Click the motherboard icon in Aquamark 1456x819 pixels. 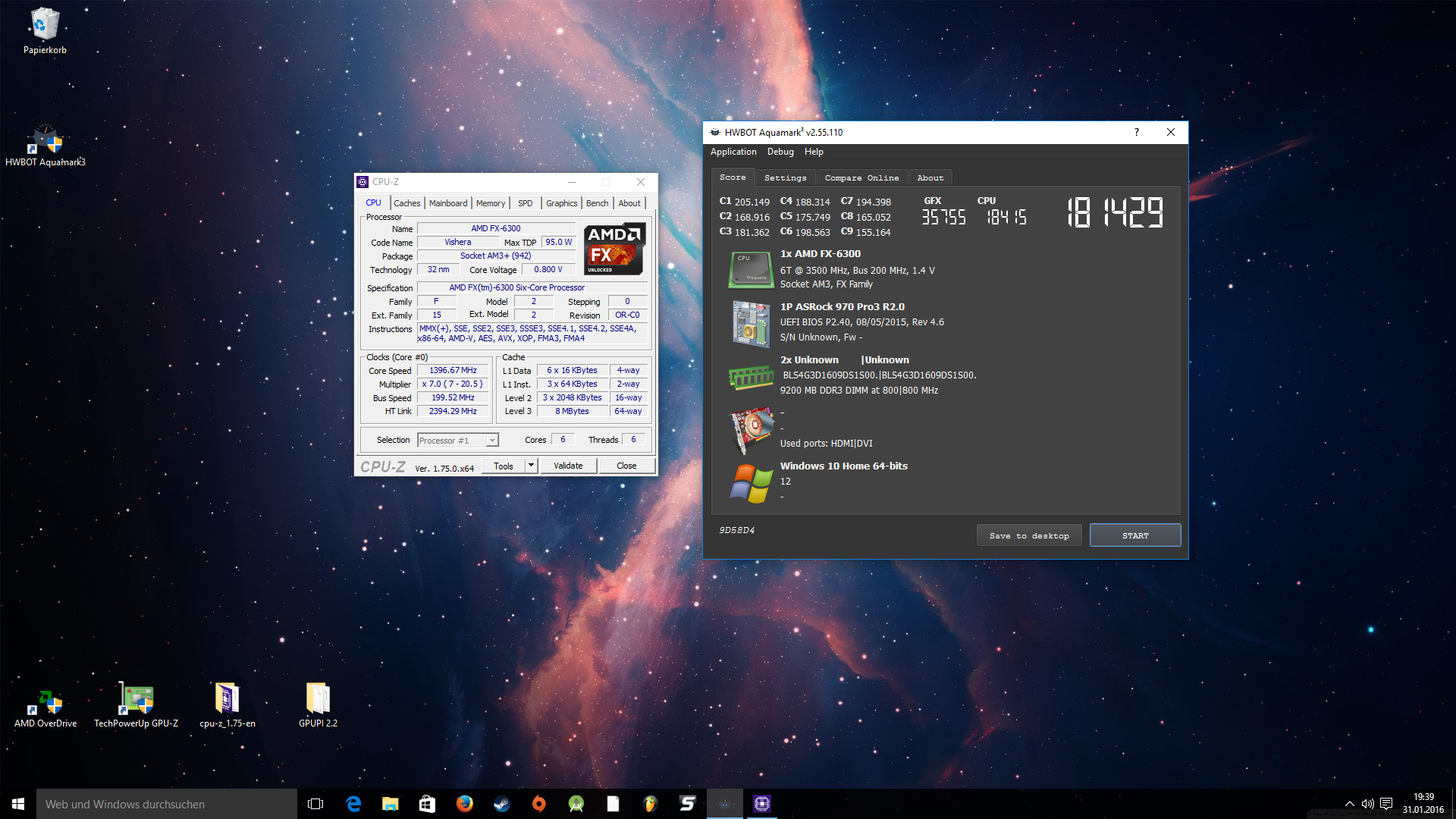pyautogui.click(x=751, y=324)
